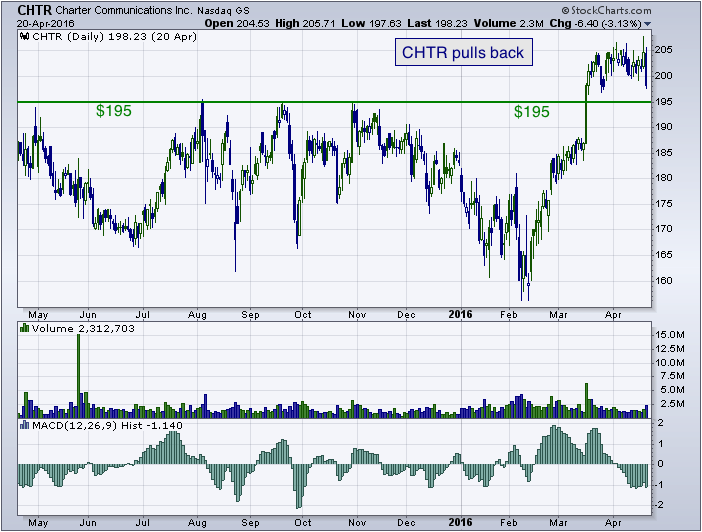Click the Mar label under the MACD panel
The image size is (702, 532).
[x=559, y=523]
